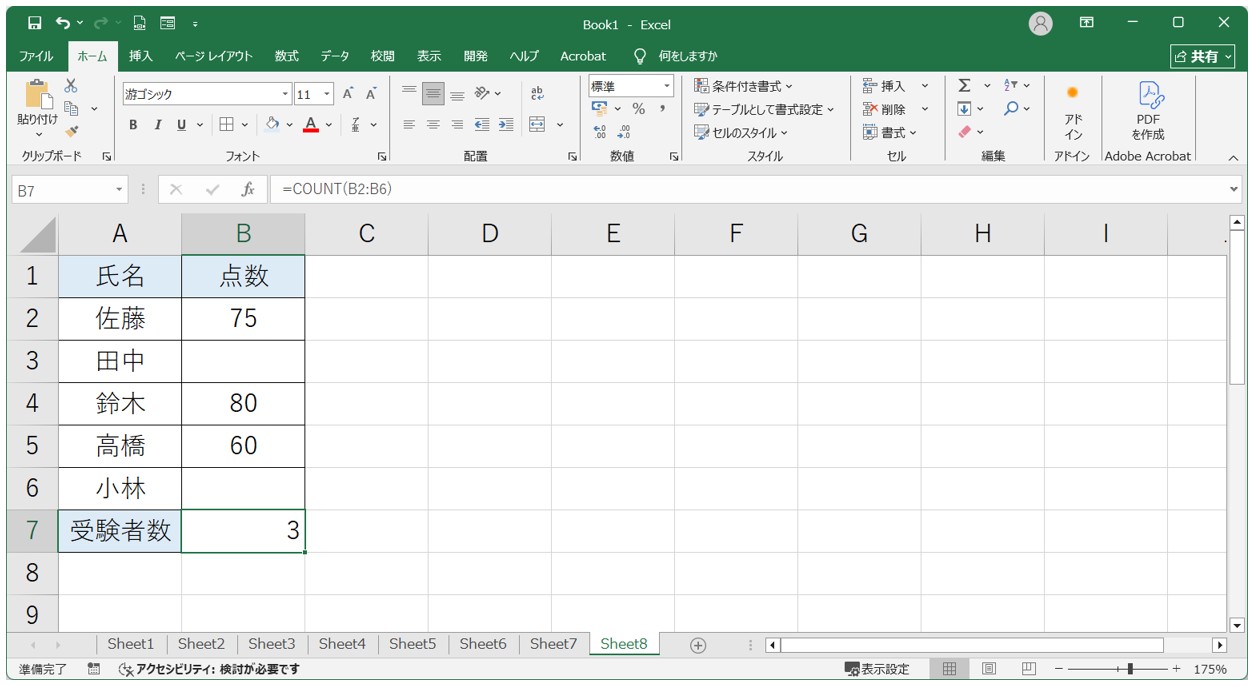Open the File (ファイル) tab
The image size is (1255, 687).
click(36, 56)
